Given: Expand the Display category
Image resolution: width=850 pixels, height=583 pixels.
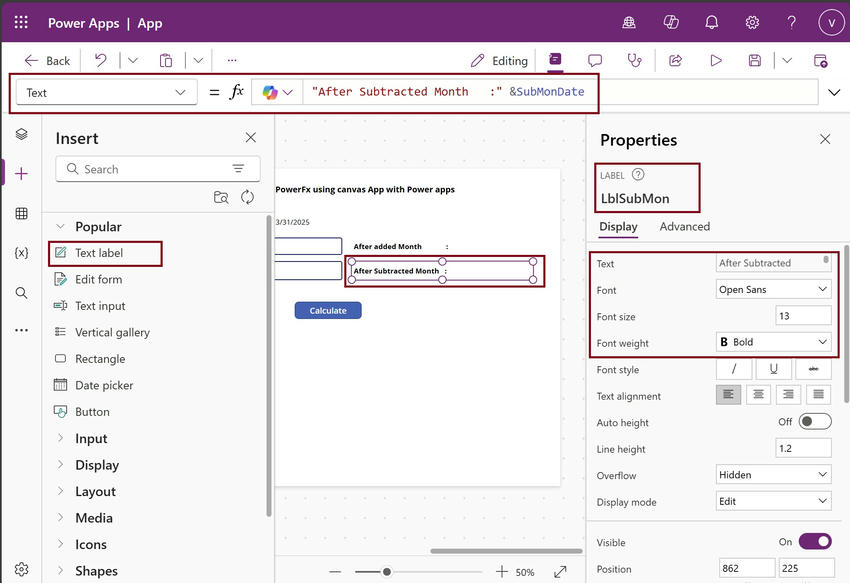Looking at the screenshot, I should (x=61, y=465).
